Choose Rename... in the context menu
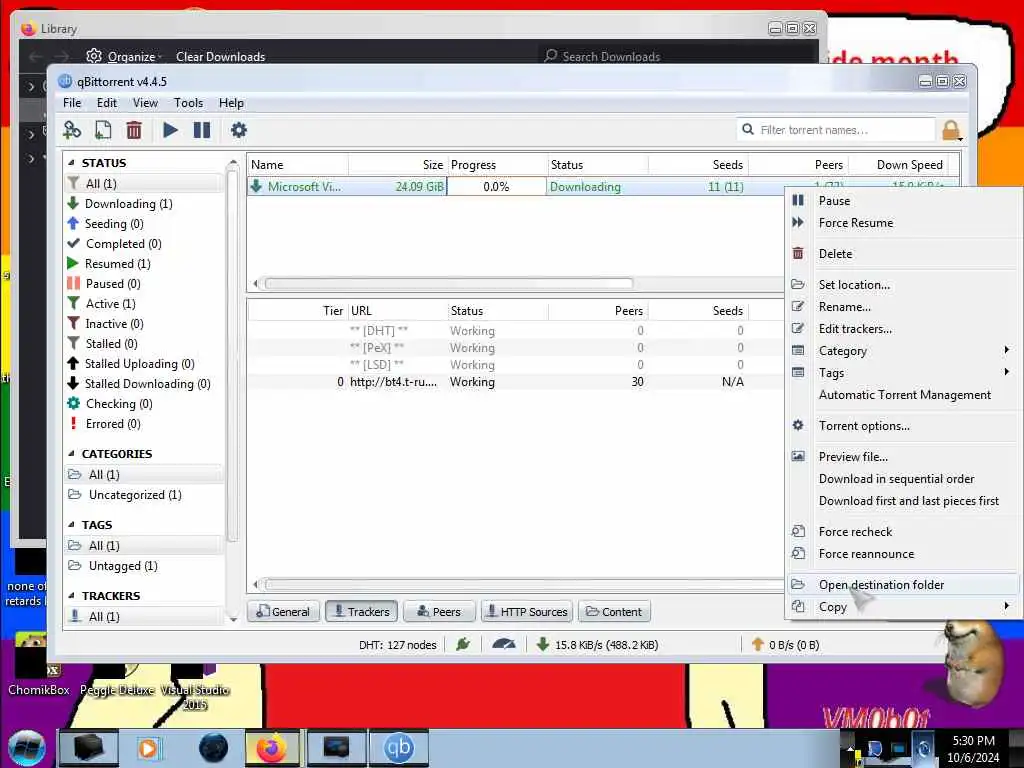Image resolution: width=1024 pixels, height=768 pixels. click(x=903, y=307)
